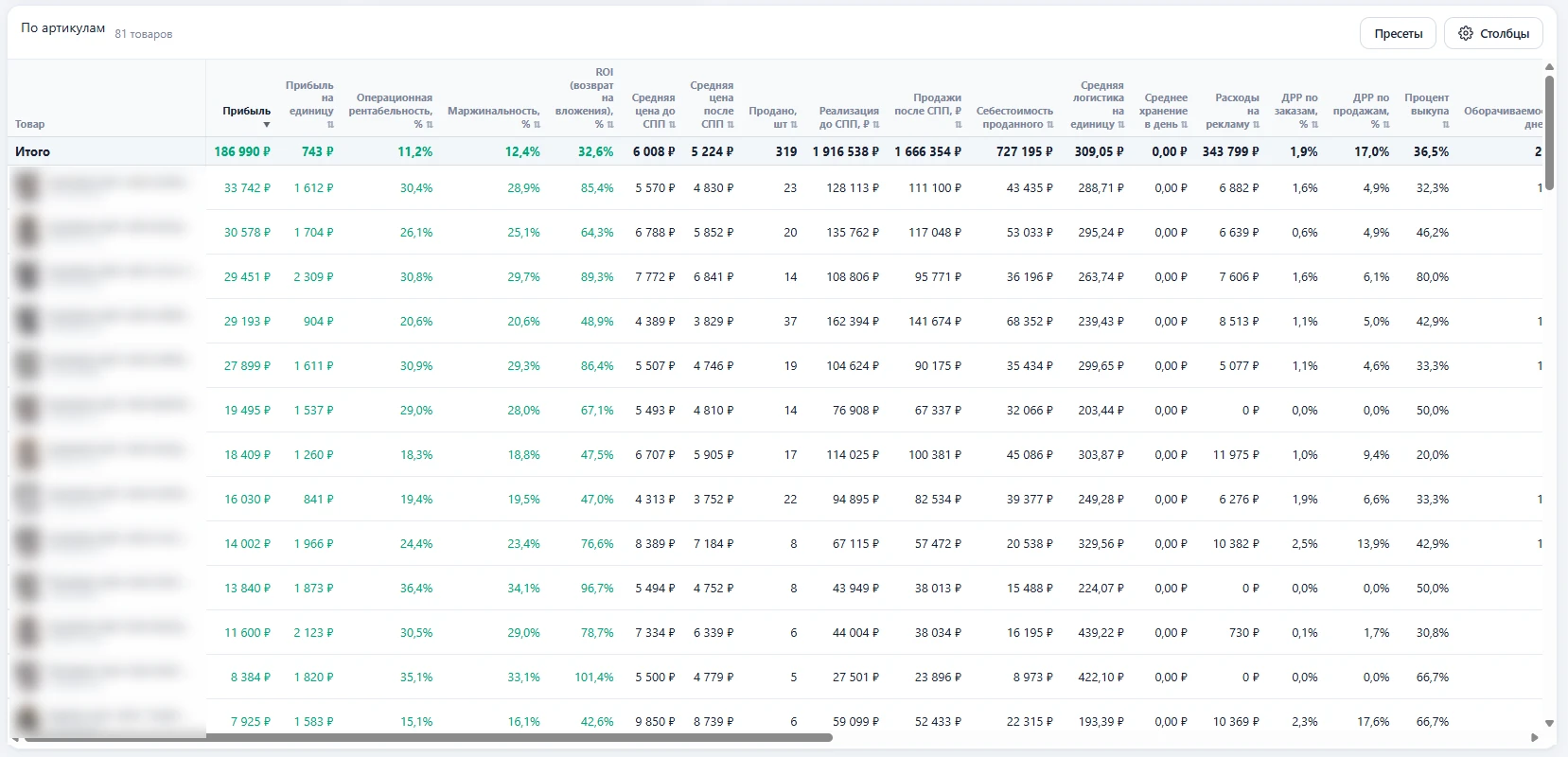Open product thumbnail in 33 742 ₽ row
The width and height of the screenshot is (1568, 757).
(27, 187)
